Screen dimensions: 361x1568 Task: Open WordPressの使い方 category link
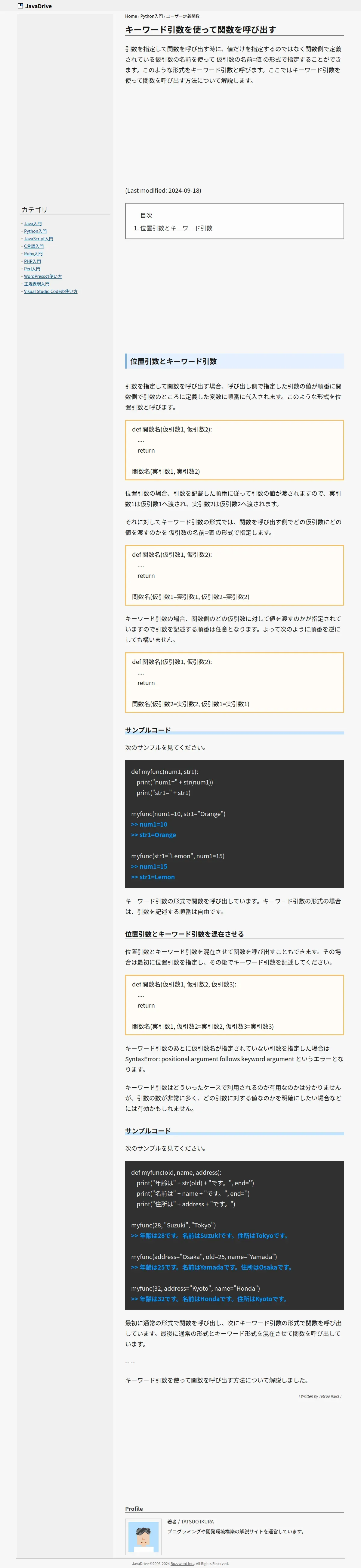[42, 276]
